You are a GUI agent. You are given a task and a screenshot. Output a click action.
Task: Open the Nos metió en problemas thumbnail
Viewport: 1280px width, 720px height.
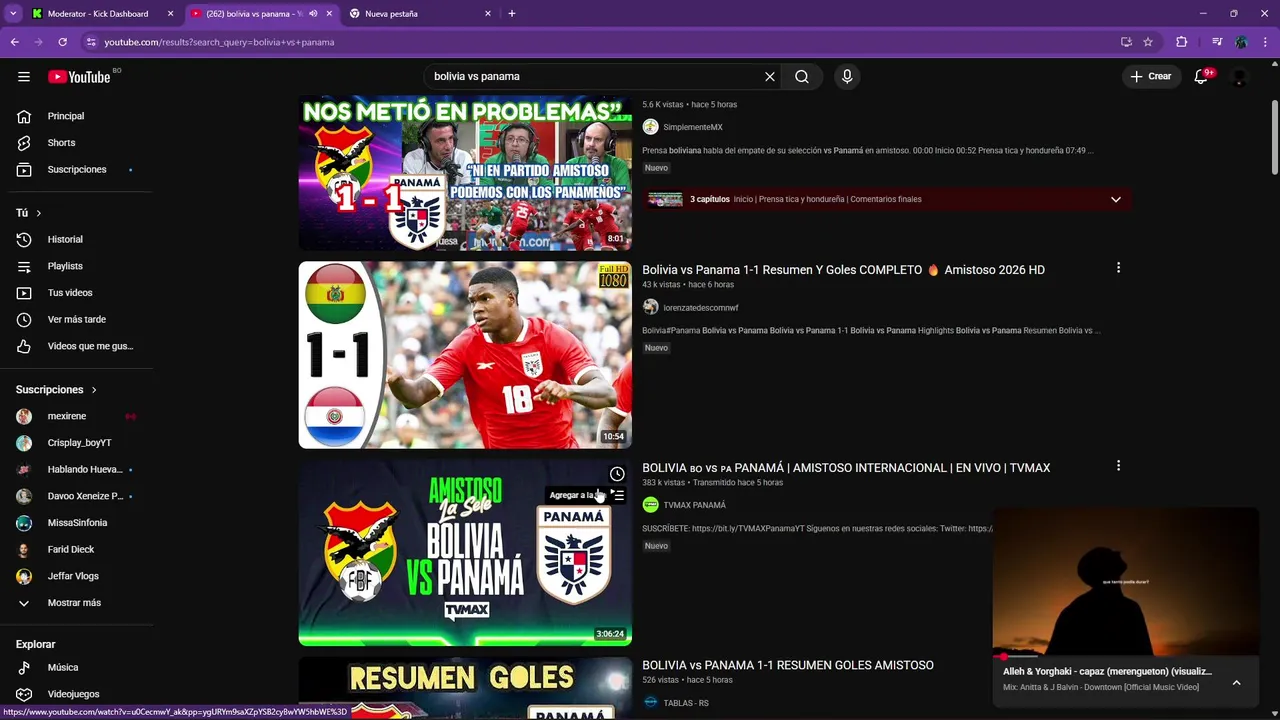click(465, 173)
